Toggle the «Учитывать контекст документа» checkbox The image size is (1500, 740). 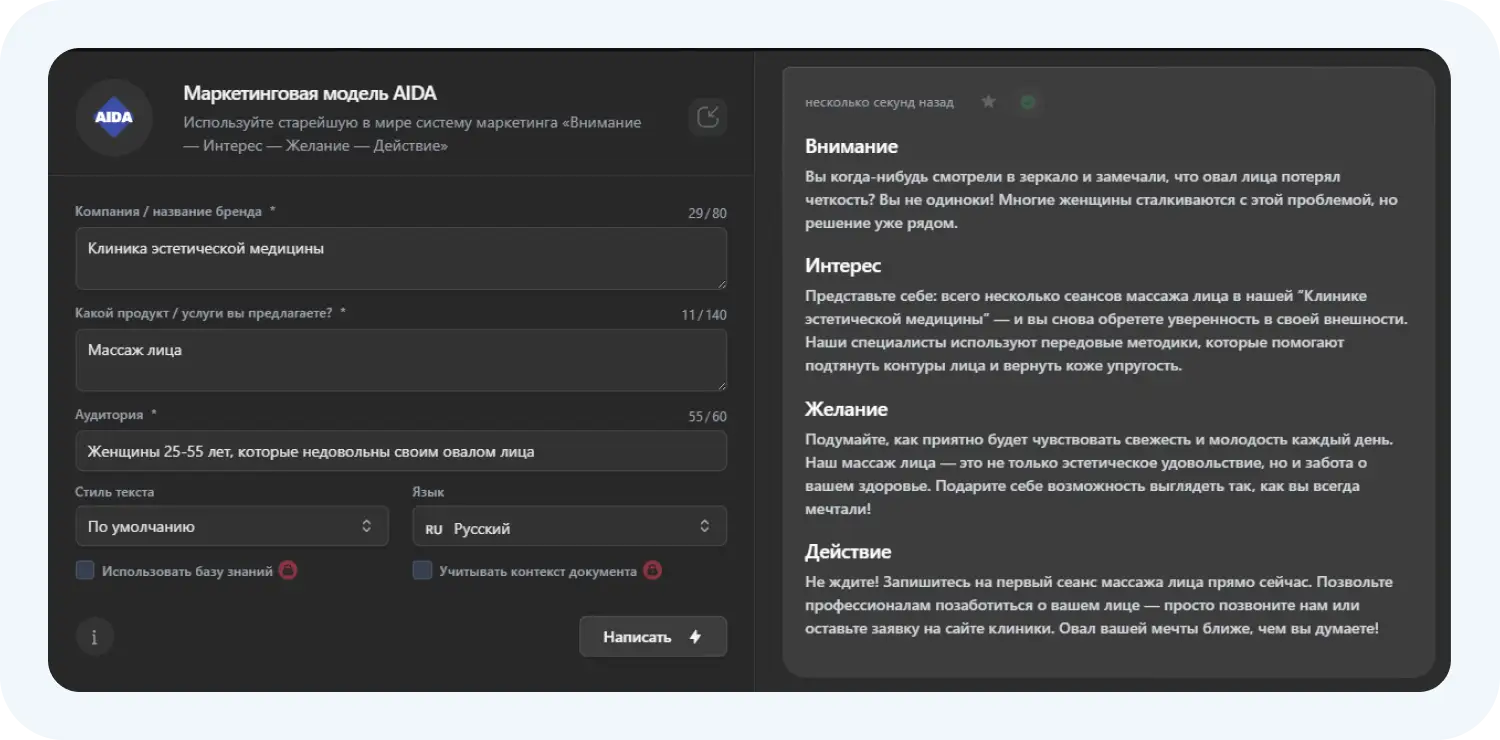point(422,571)
